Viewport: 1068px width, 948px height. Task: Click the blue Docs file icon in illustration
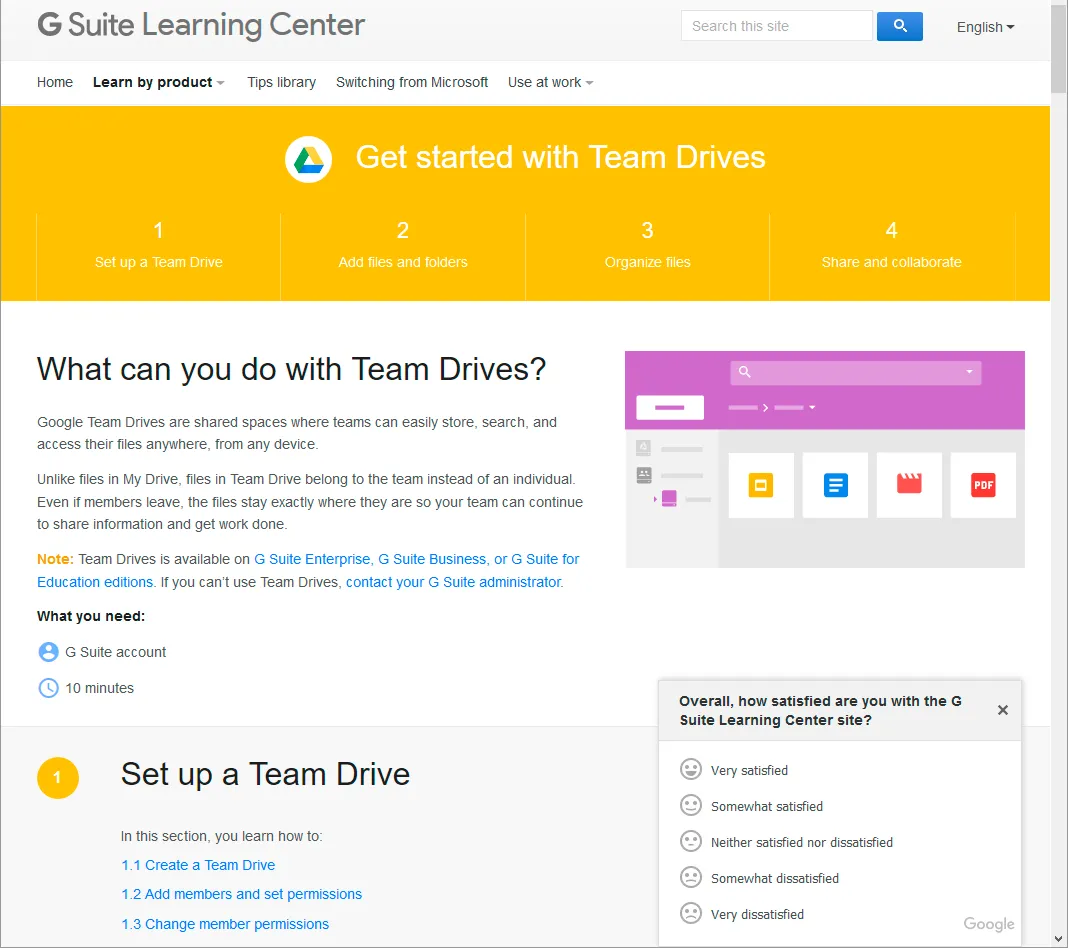tap(835, 486)
